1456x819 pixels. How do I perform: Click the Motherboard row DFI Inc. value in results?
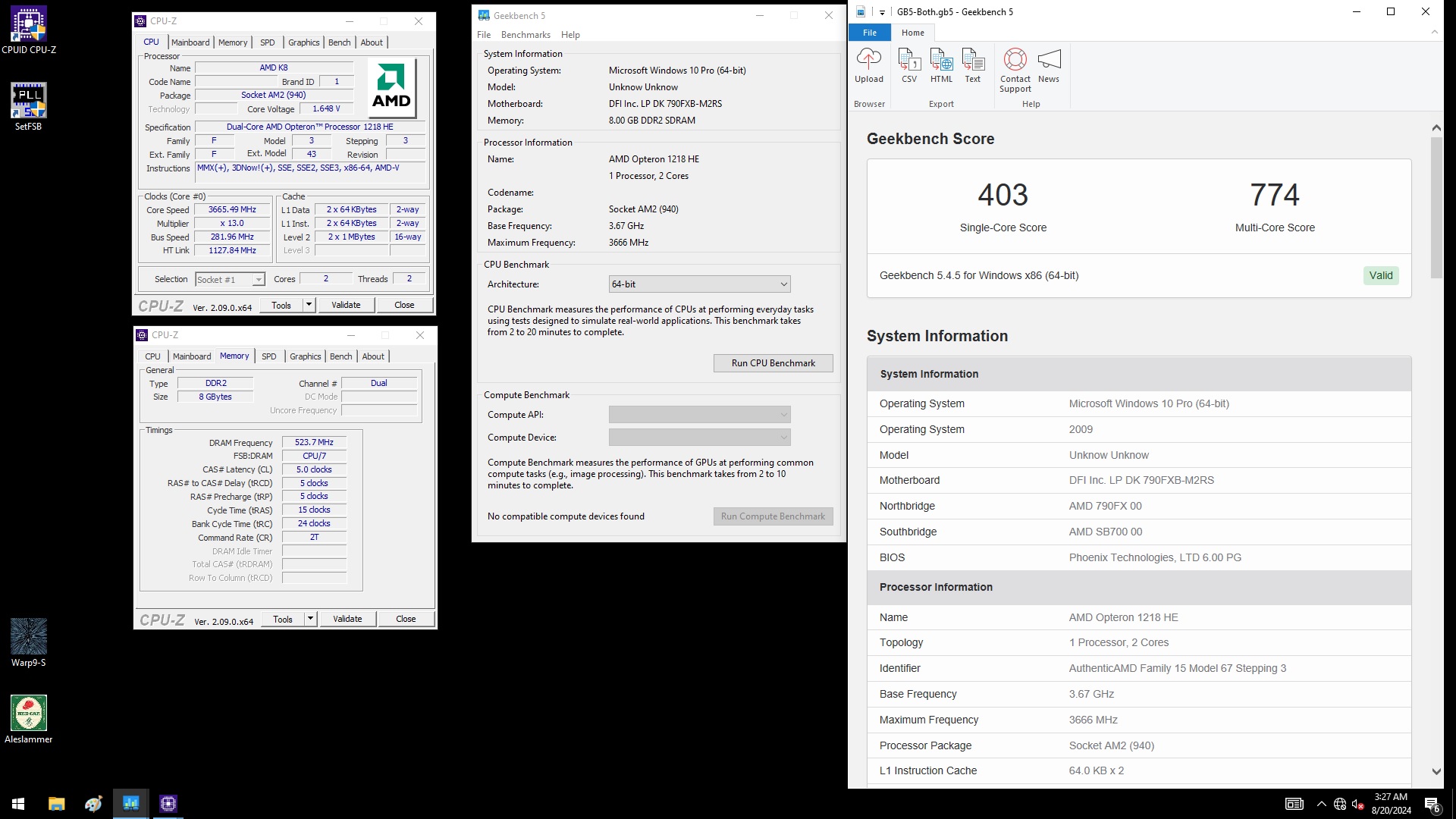tap(1141, 480)
